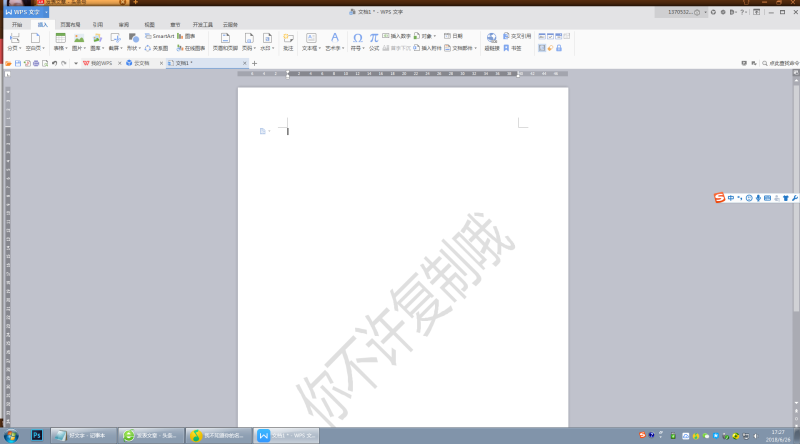
Task: Switch to the 引用 ribbon tab
Action: click(98, 24)
